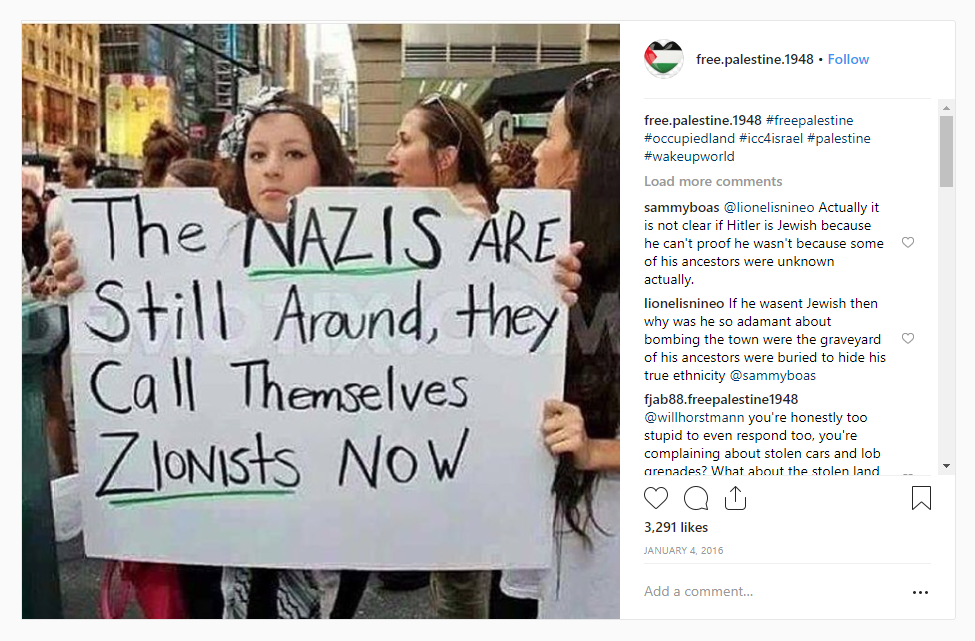The width and height of the screenshot is (975, 641).
Task: Open the comment bubble icon
Action: (696, 498)
